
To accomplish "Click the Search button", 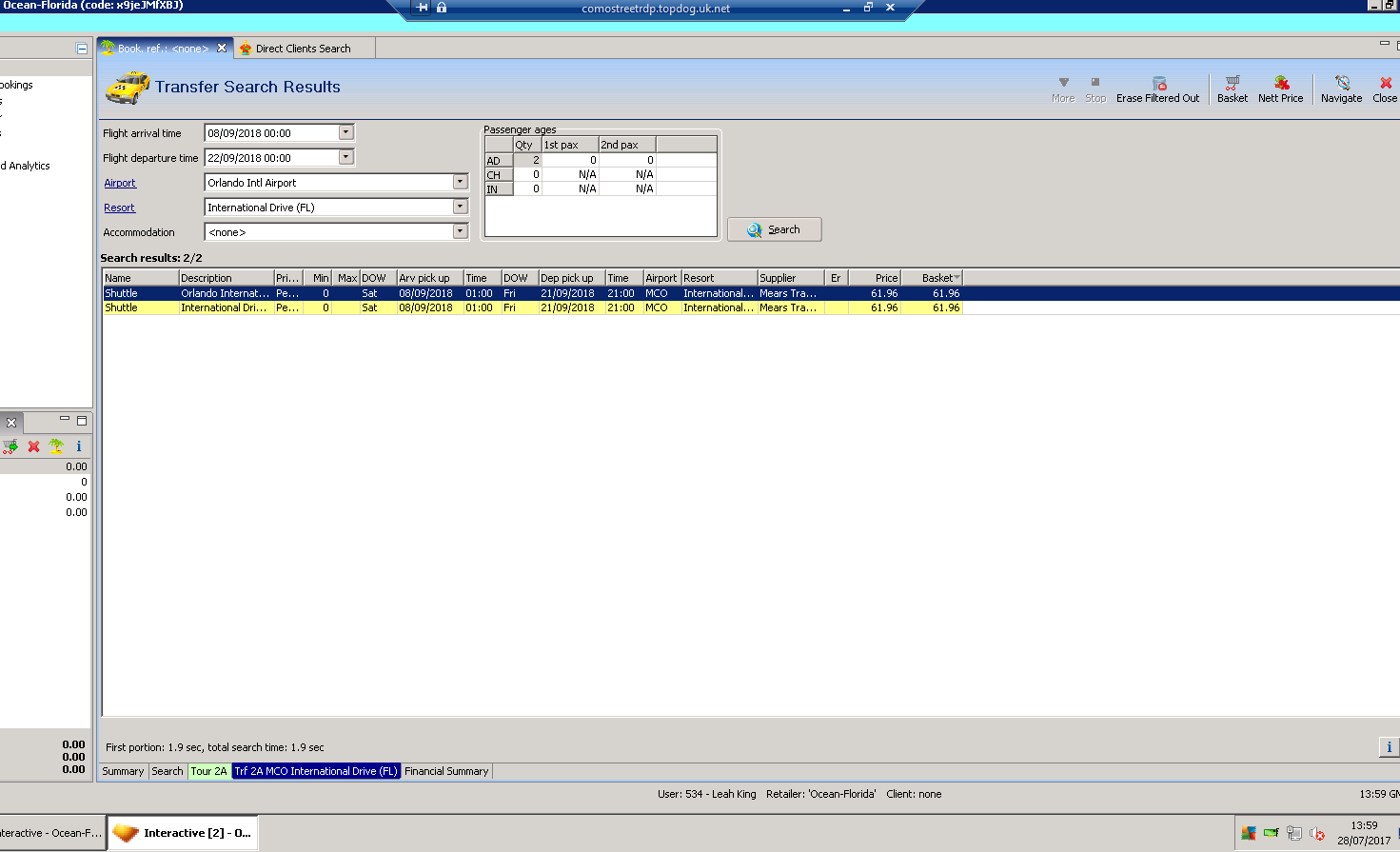I will pyautogui.click(x=774, y=229).
